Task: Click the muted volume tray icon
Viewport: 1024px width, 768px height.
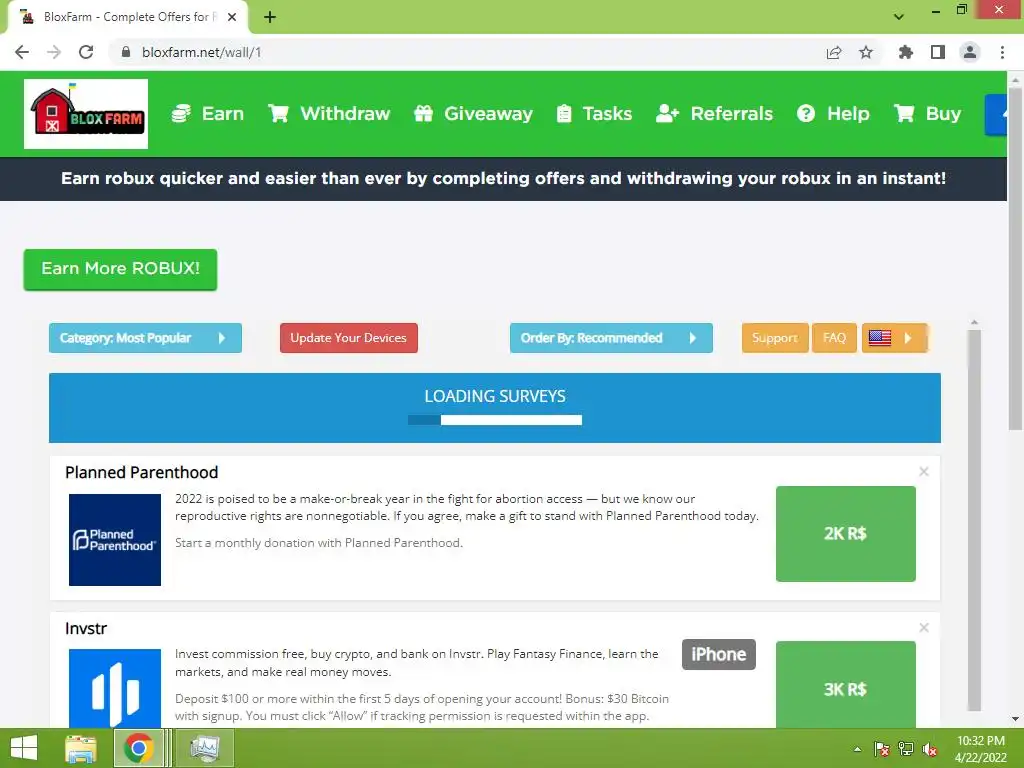Action: [930, 749]
